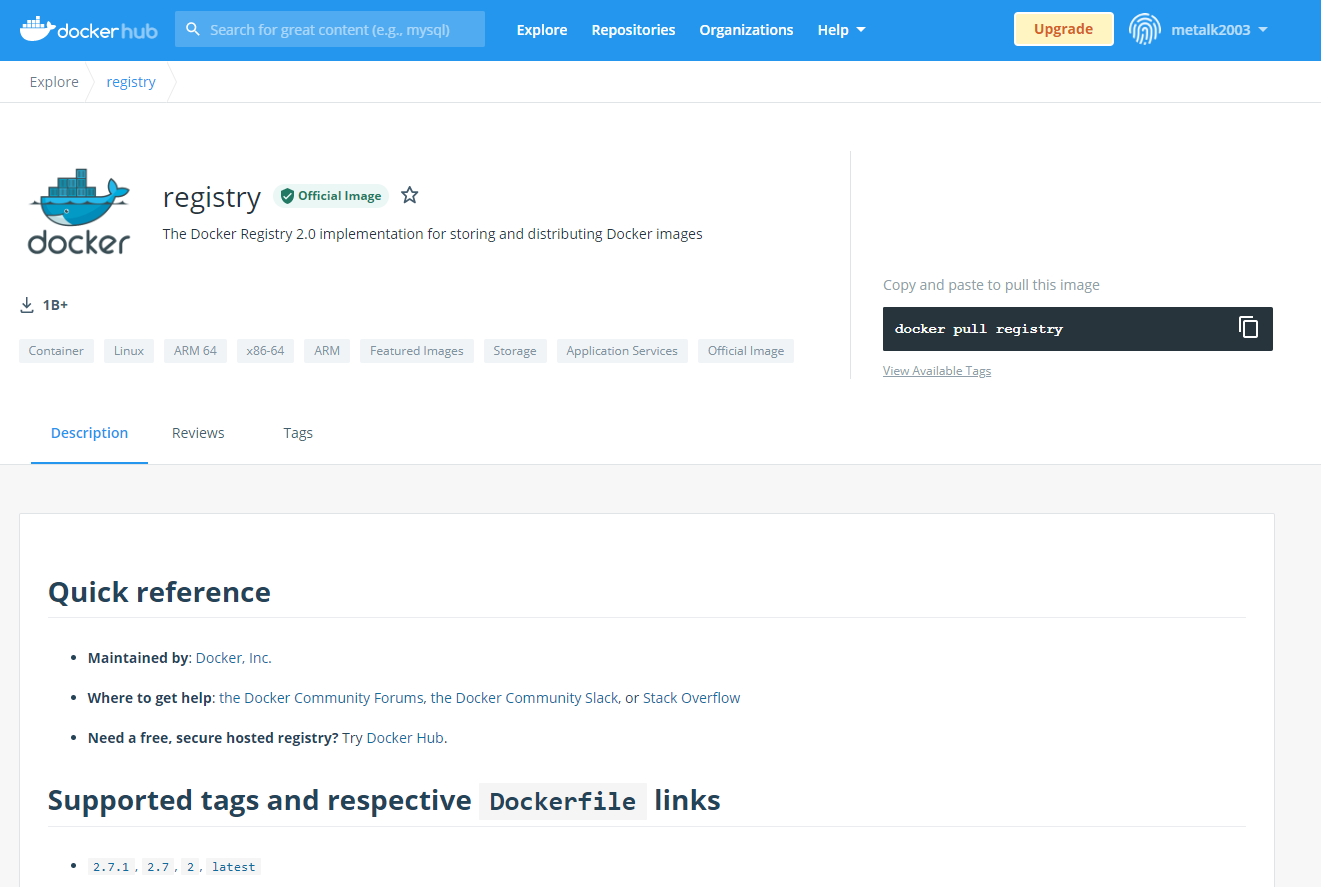This screenshot has width=1321, height=887.
Task: Click the 2.7.1 tag link
Action: [x=111, y=867]
